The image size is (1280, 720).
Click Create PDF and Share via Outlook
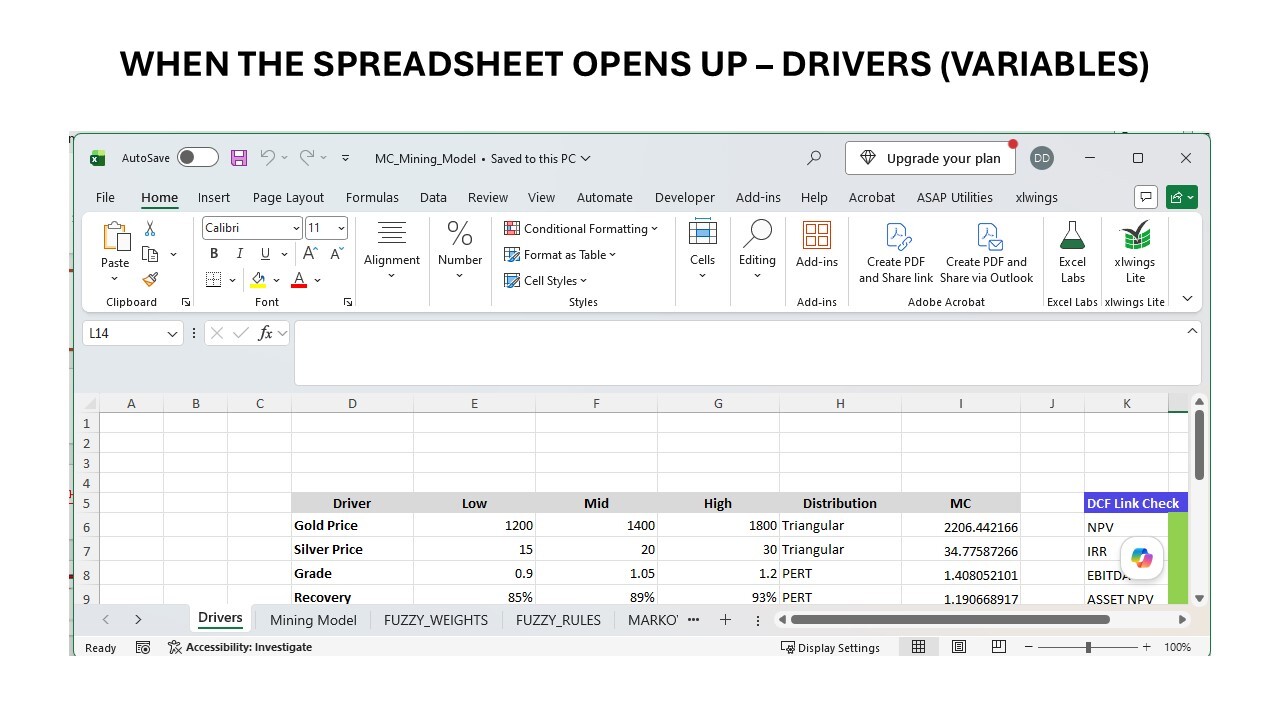click(x=987, y=252)
